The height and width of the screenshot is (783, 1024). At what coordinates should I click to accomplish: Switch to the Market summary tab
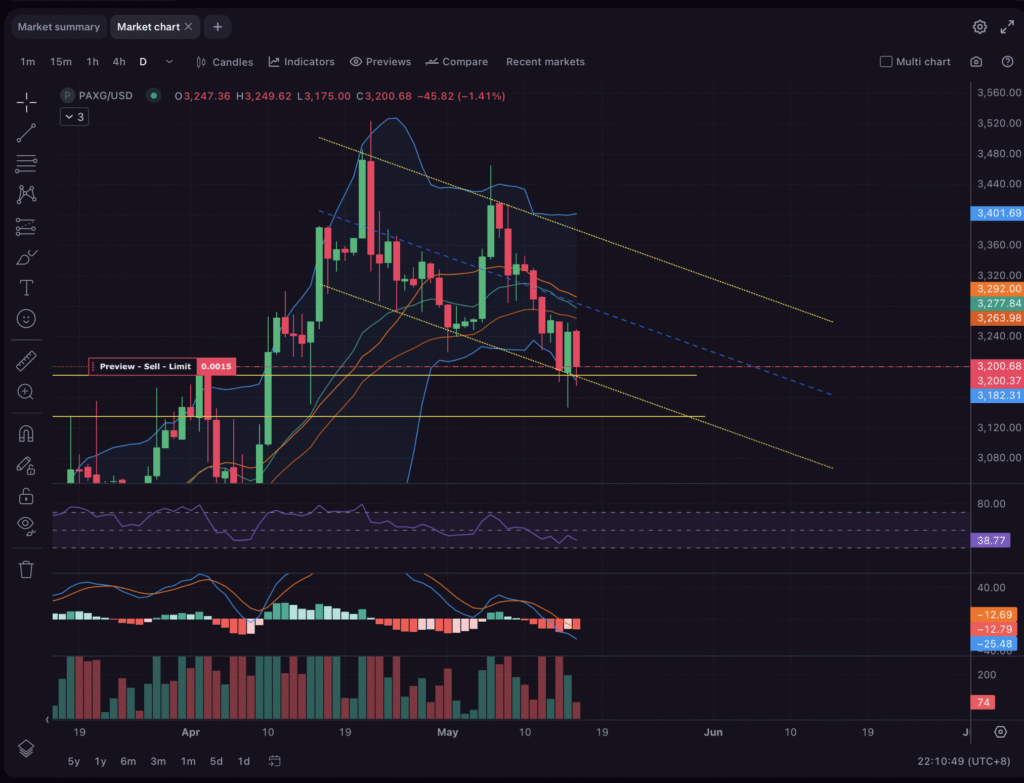[59, 27]
